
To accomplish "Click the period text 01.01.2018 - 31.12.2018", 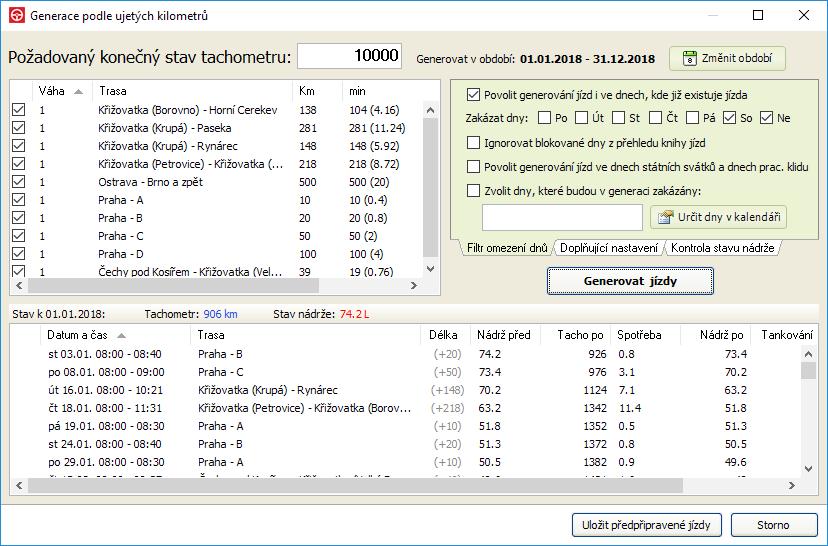I will click(x=587, y=59).
